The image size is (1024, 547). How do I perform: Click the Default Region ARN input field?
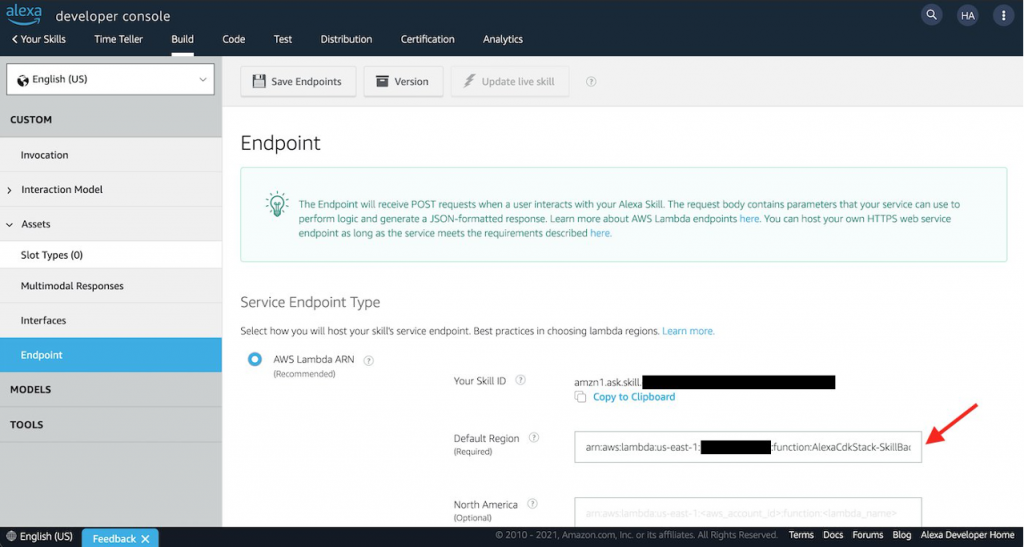tap(748, 447)
